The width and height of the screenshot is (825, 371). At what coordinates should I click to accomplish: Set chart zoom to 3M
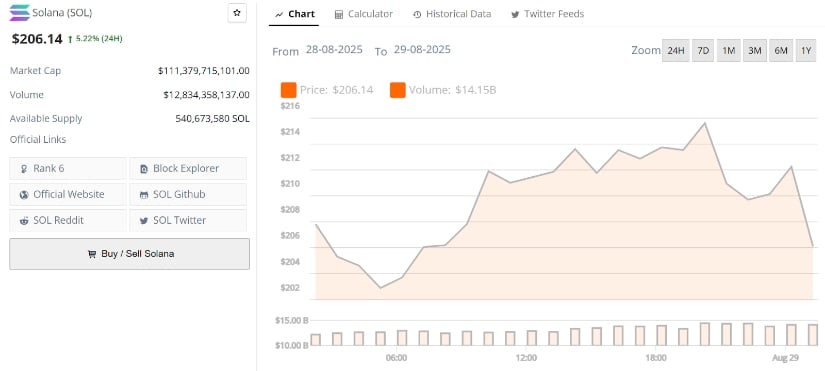pos(754,51)
